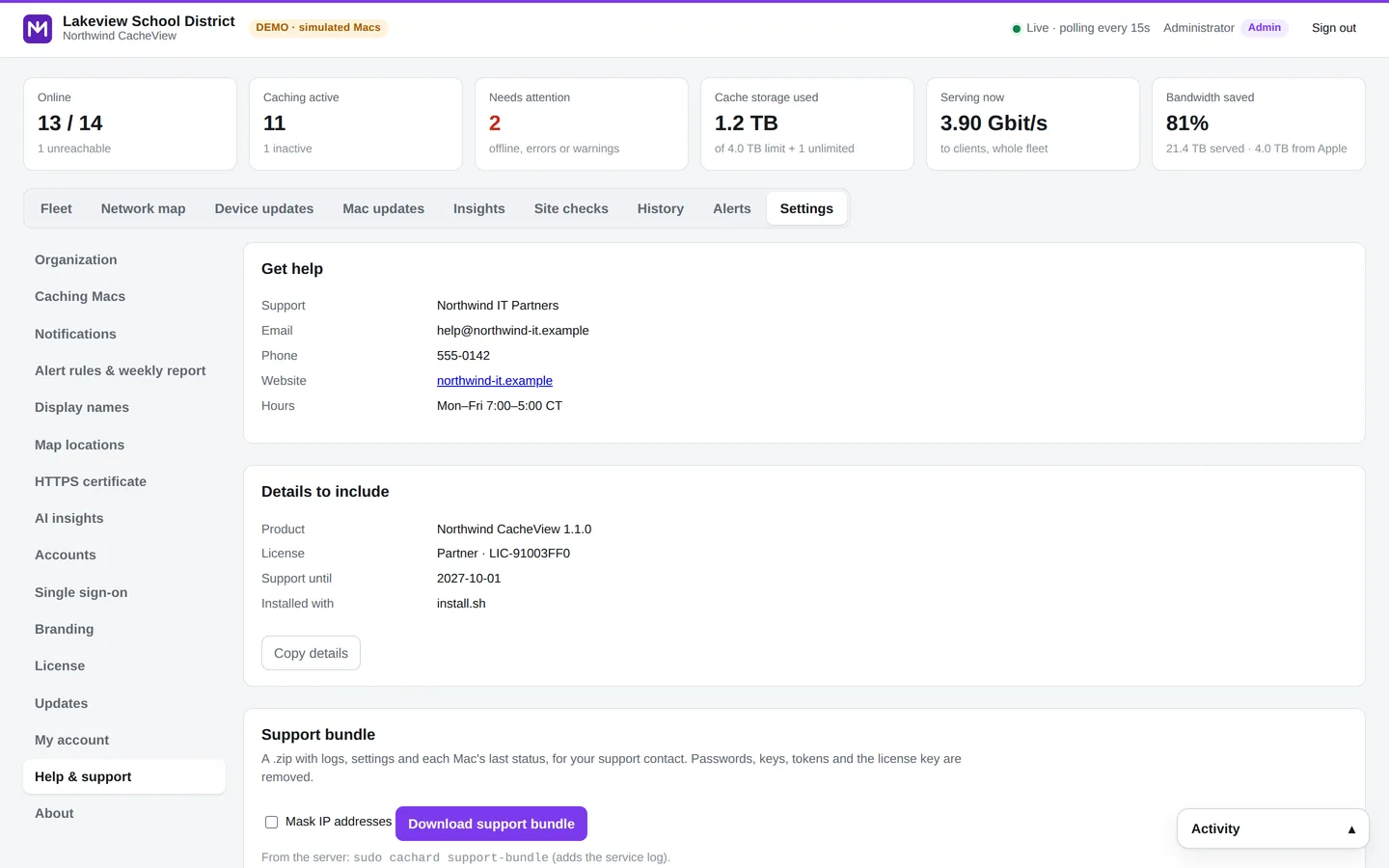The width and height of the screenshot is (1389, 868).
Task: Open Alert rules & weekly report
Action: click(x=124, y=370)
